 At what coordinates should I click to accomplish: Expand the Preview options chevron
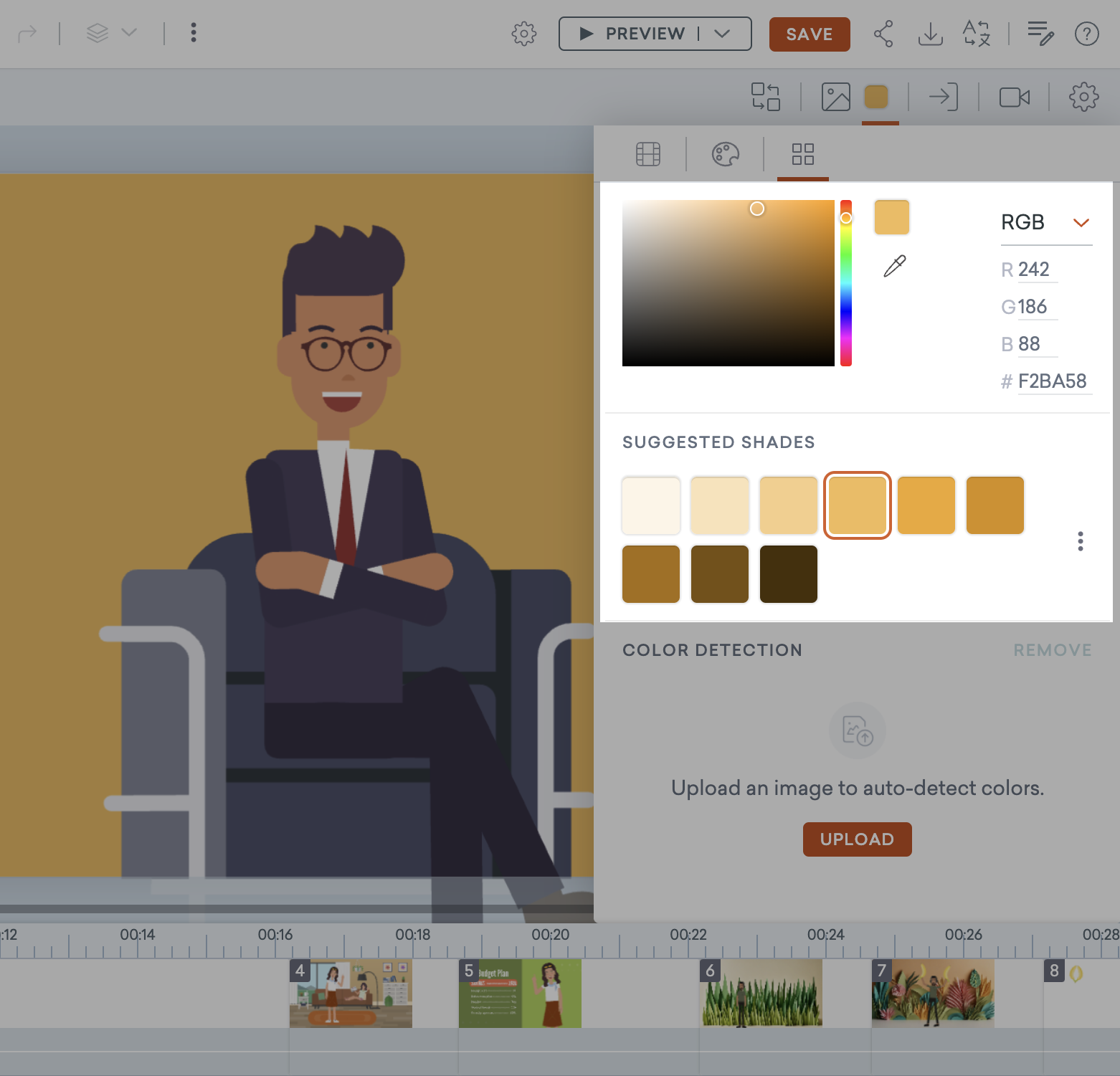[722, 33]
